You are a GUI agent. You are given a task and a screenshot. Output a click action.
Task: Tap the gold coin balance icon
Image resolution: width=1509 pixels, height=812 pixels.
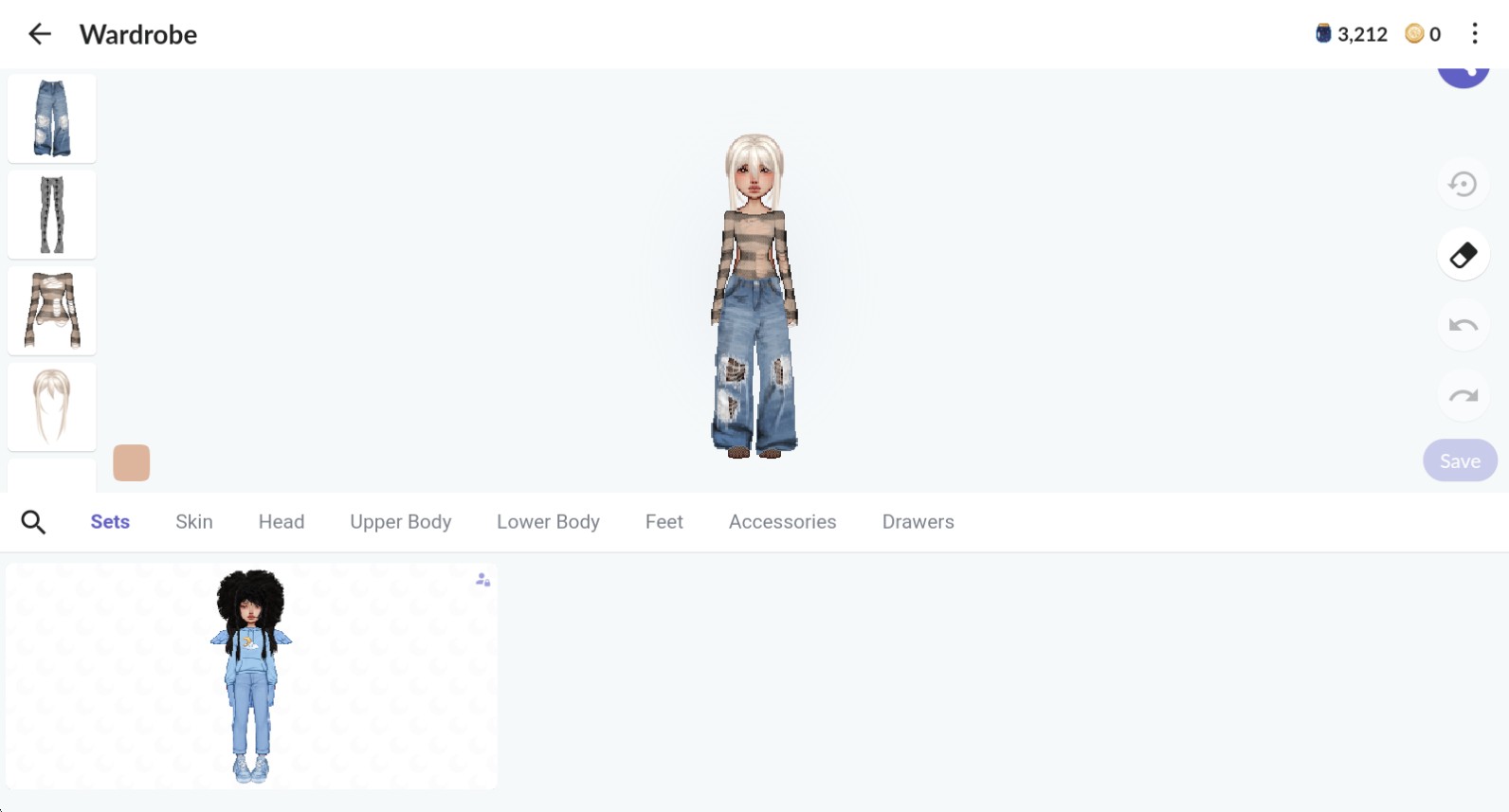tap(1414, 34)
